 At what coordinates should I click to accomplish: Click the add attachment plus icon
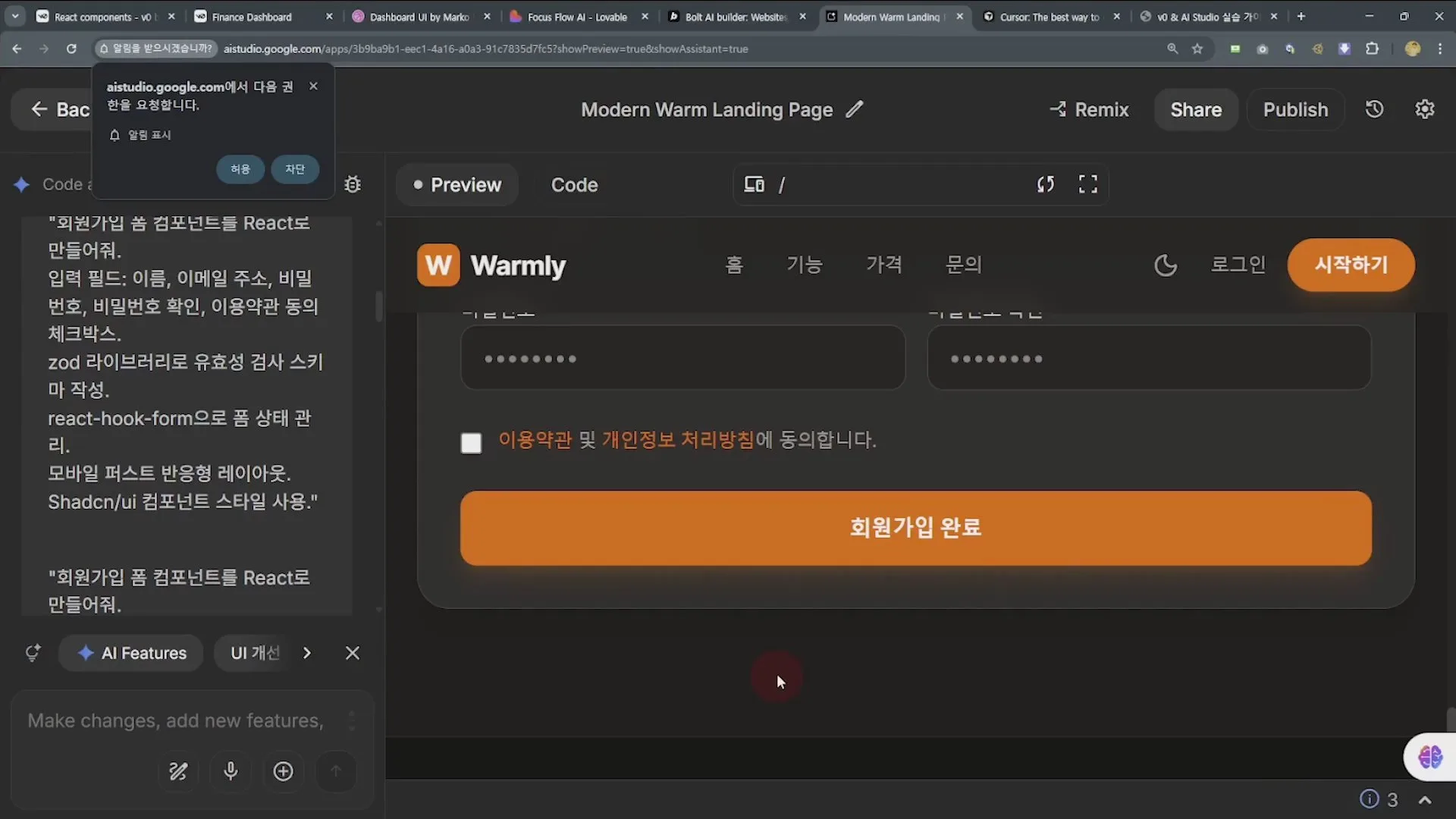pyautogui.click(x=283, y=771)
